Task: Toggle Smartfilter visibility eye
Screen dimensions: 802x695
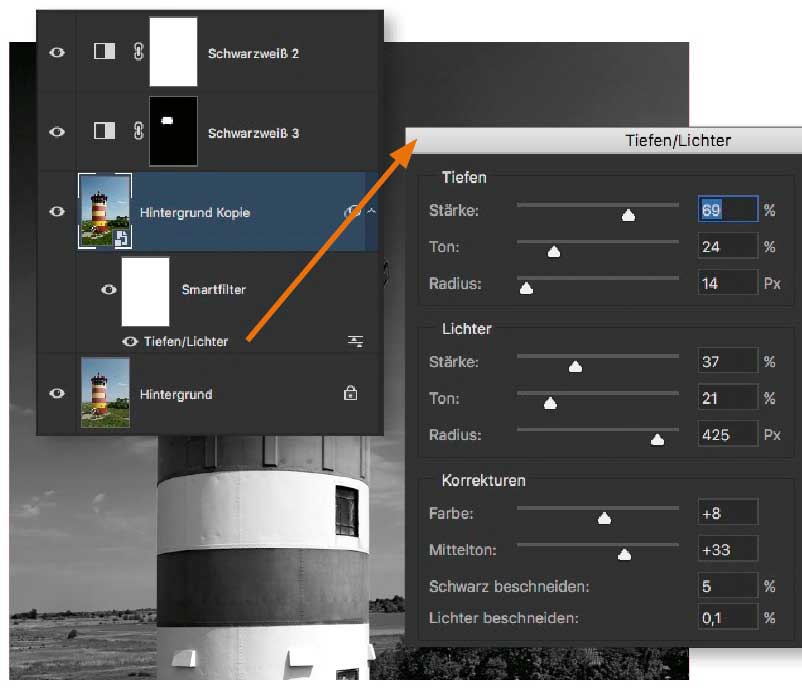Action: 108,290
